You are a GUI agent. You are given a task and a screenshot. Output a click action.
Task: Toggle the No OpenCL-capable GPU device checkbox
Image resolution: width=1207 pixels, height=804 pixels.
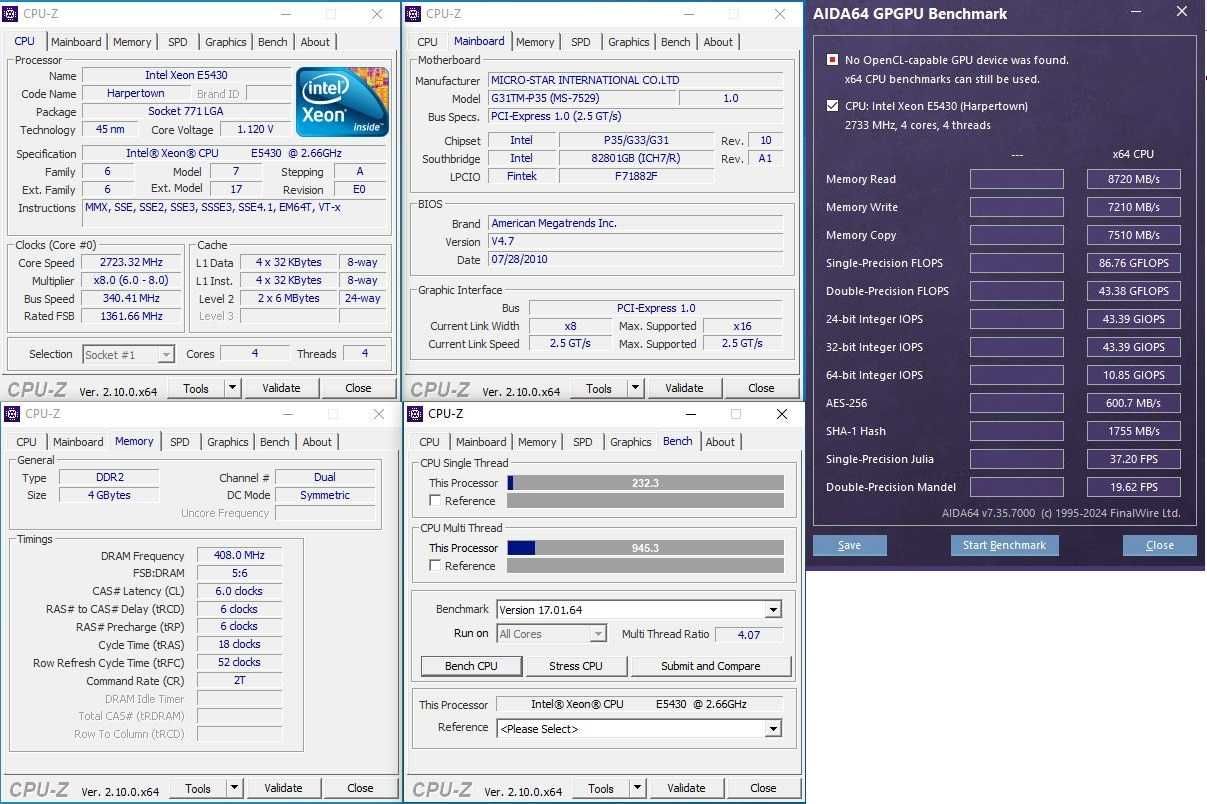click(x=832, y=60)
